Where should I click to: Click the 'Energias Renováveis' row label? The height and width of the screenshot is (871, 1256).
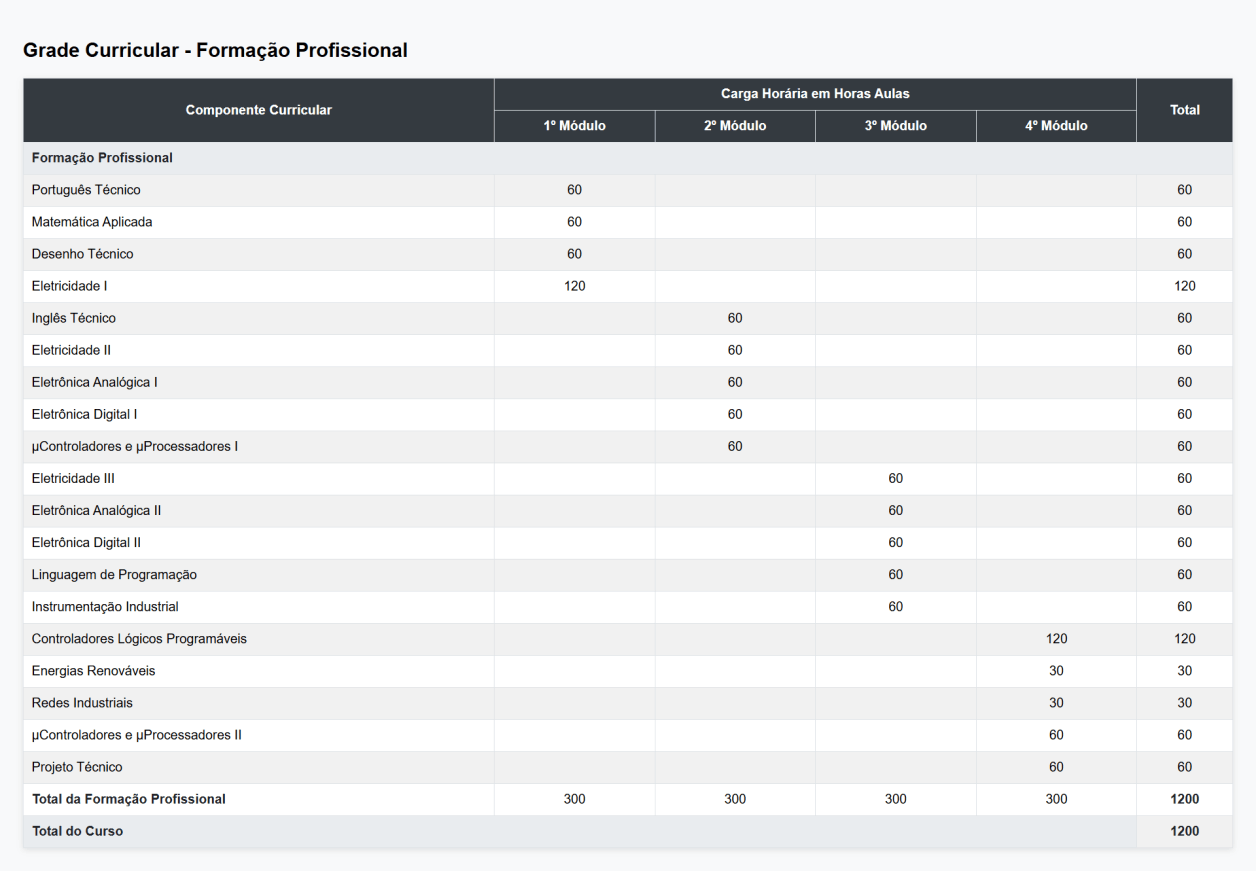click(x=94, y=670)
